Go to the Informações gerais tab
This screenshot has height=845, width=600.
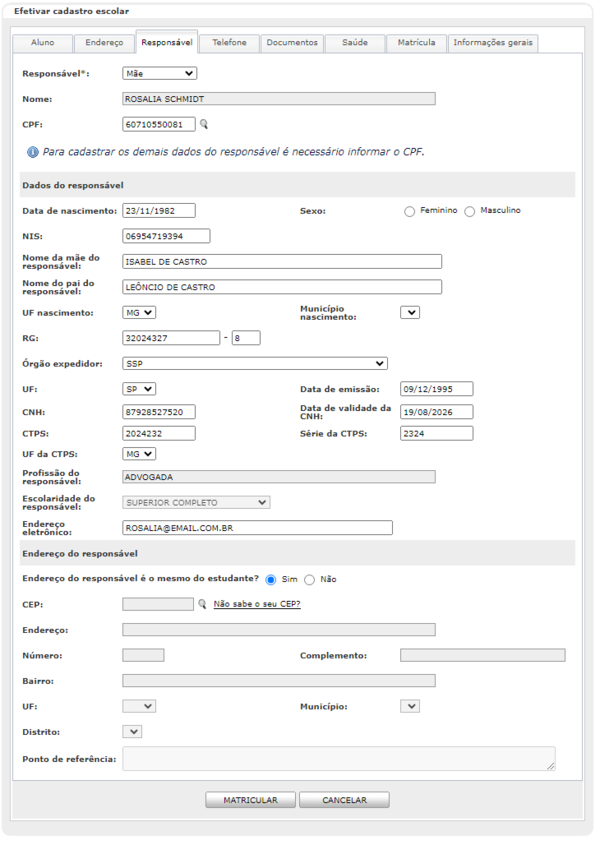[493, 43]
